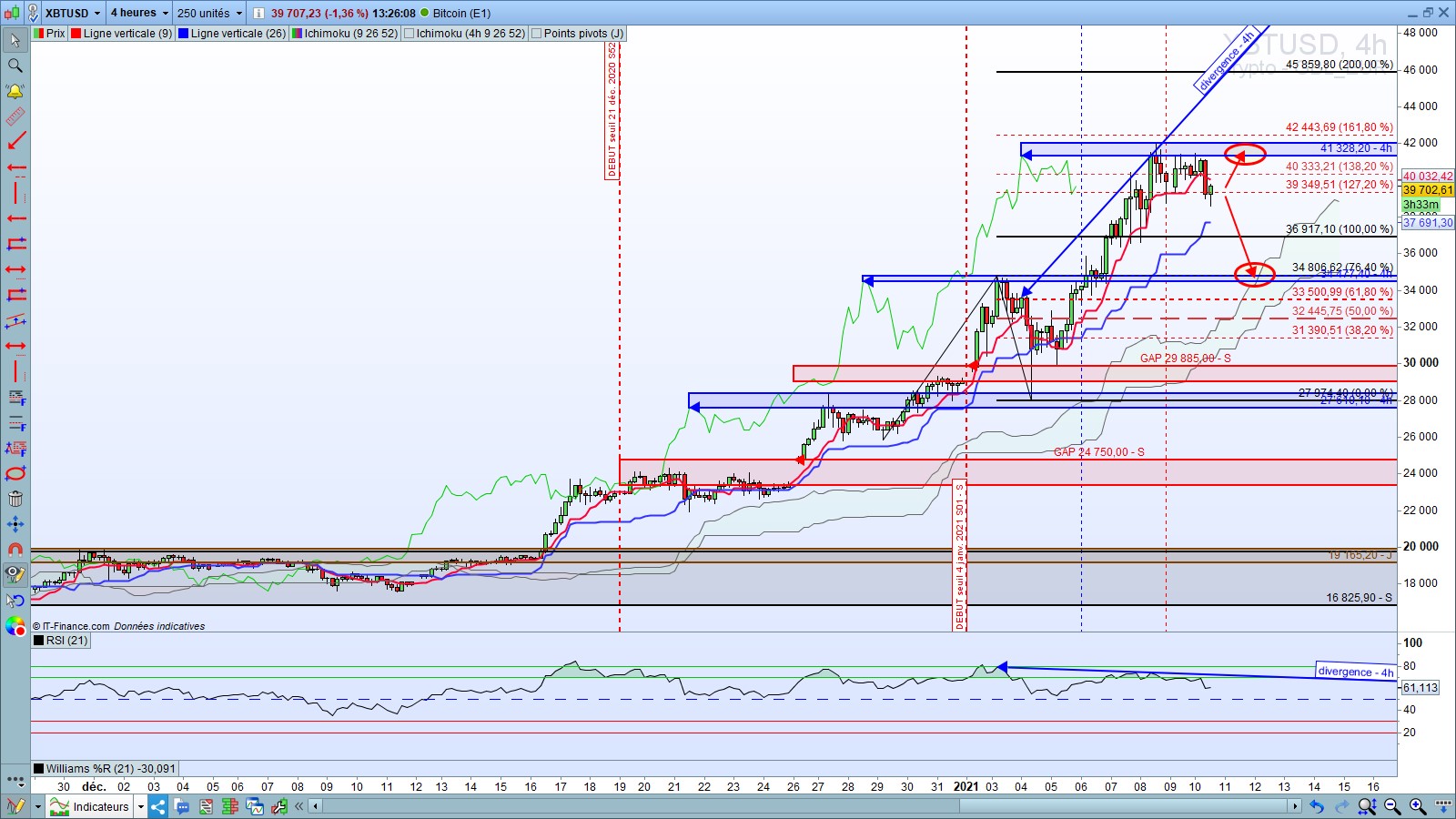Expand the dropdown arrow beside the pencil icon
The image size is (1456, 819).
[x=37, y=806]
